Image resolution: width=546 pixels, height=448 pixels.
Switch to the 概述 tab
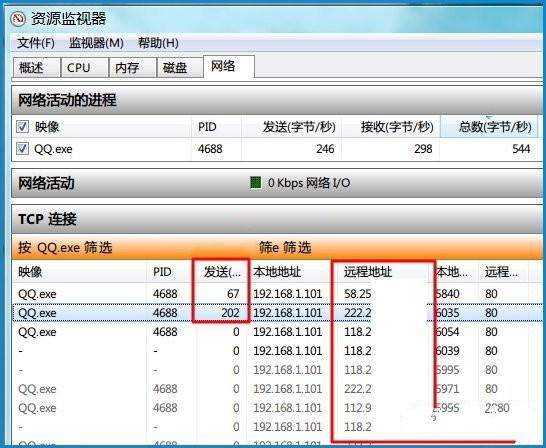click(36, 68)
